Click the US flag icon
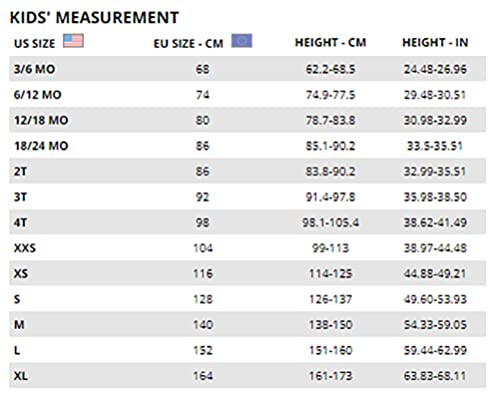The width and height of the screenshot is (500, 395). coord(73,41)
